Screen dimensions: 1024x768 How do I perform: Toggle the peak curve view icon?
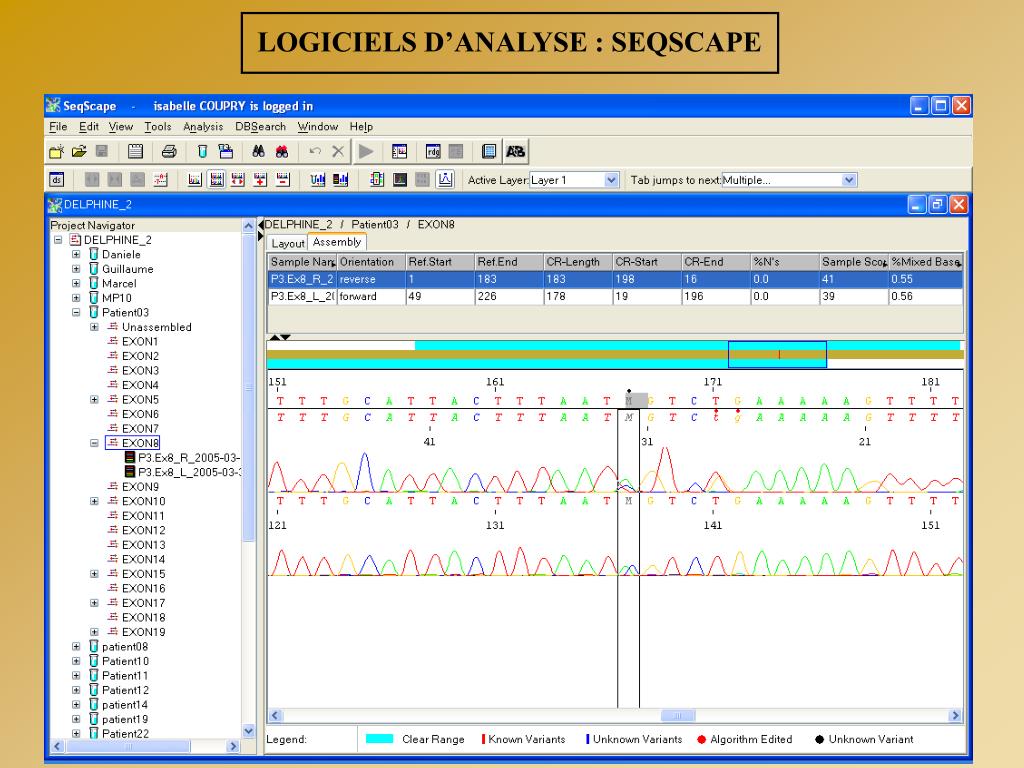point(445,180)
